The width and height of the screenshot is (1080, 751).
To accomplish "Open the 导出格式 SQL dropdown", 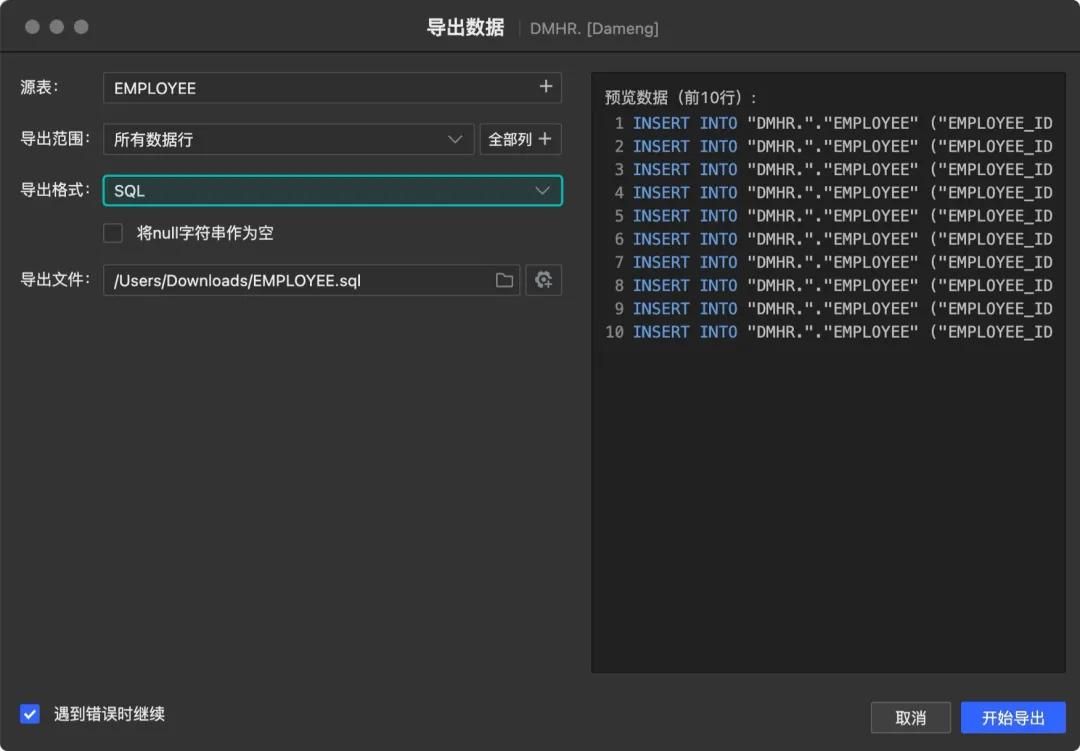I will tap(333, 191).
